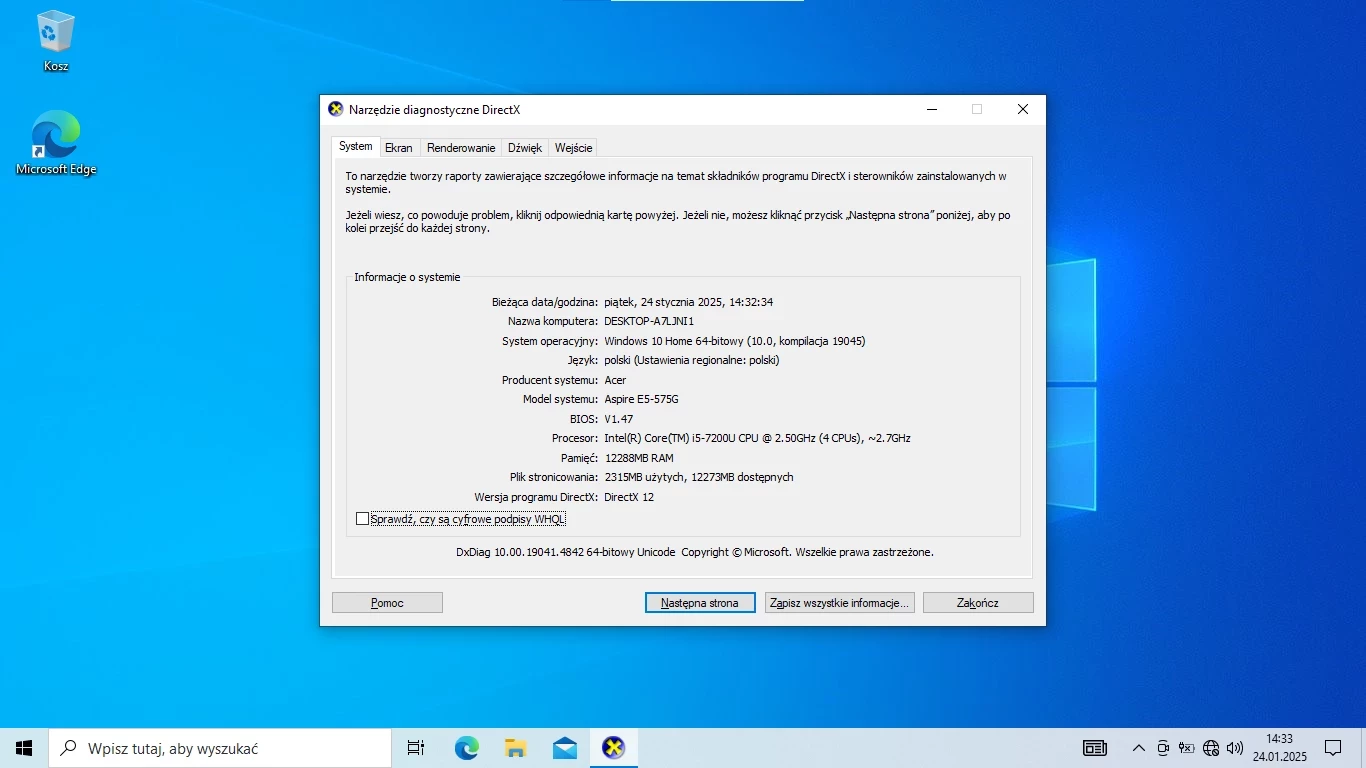
Task: Click the DirectX diagnostic taskbar icon
Action: (613, 748)
